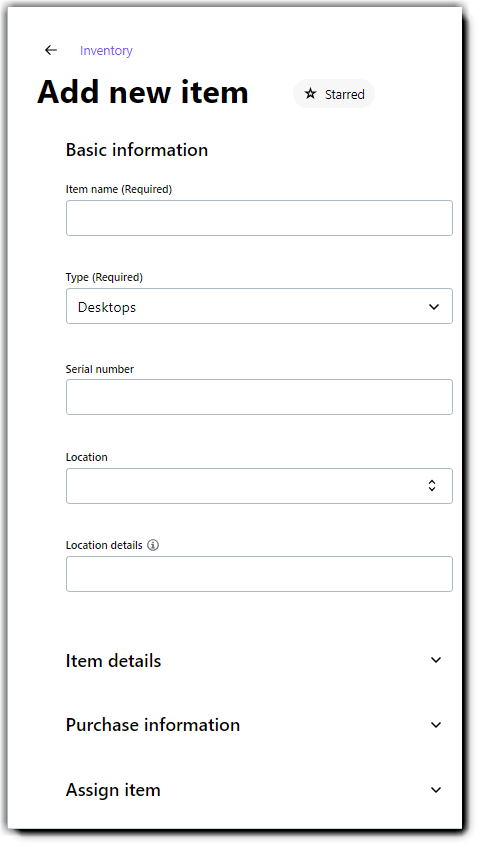
Task: Open the Type dropdown showing Desktops
Action: click(259, 306)
